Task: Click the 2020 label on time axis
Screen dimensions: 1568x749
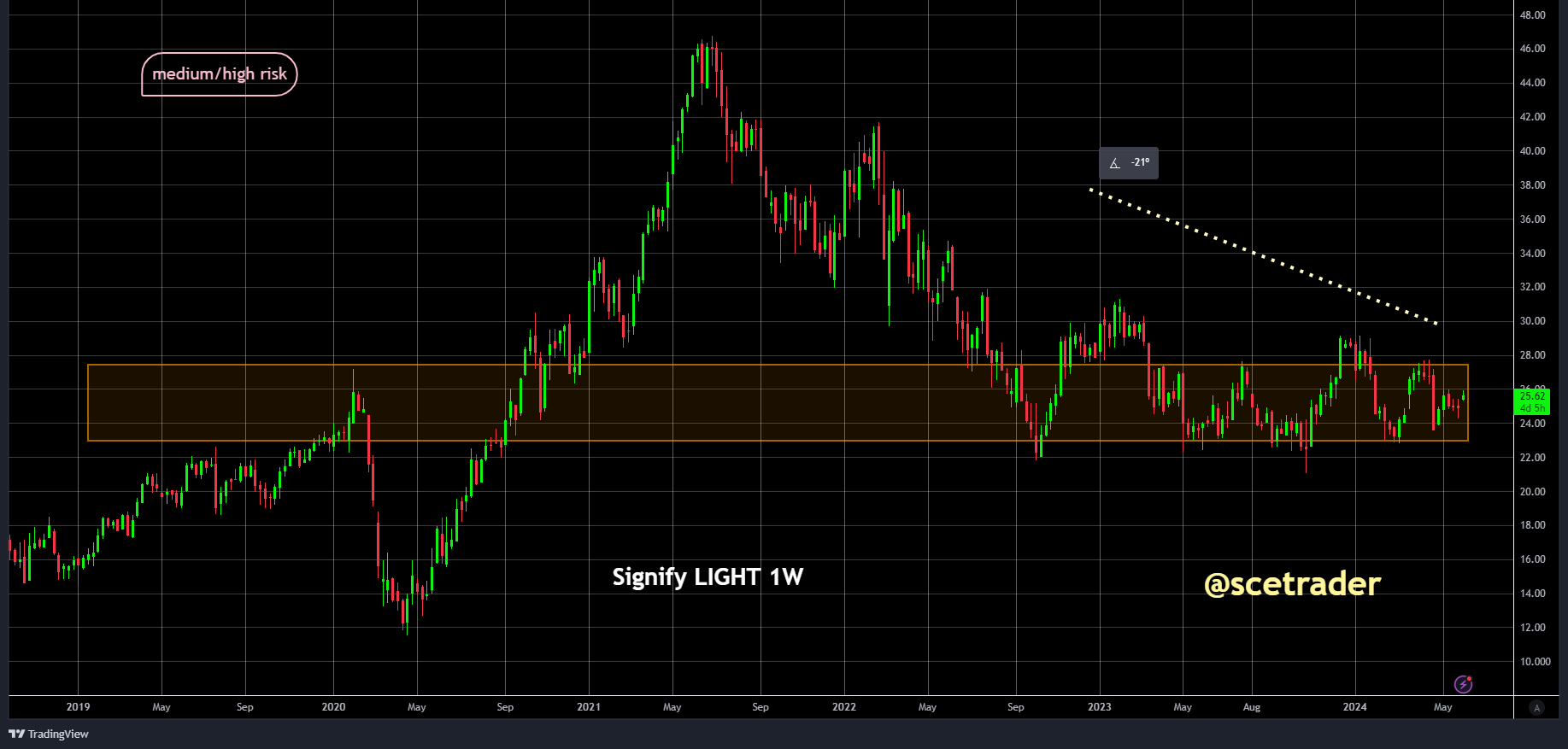Action: (333, 707)
